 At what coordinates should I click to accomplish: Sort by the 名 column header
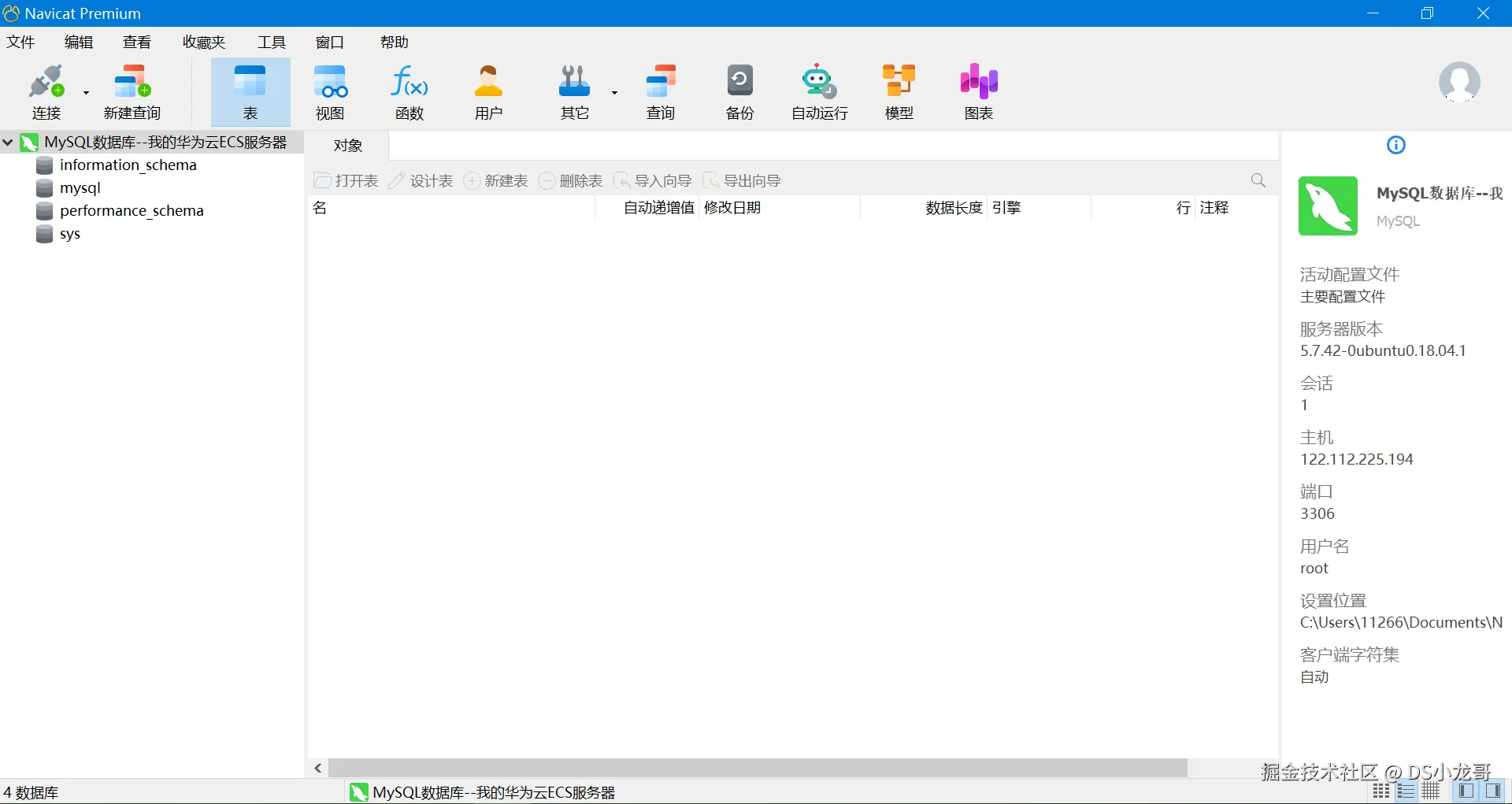450,208
